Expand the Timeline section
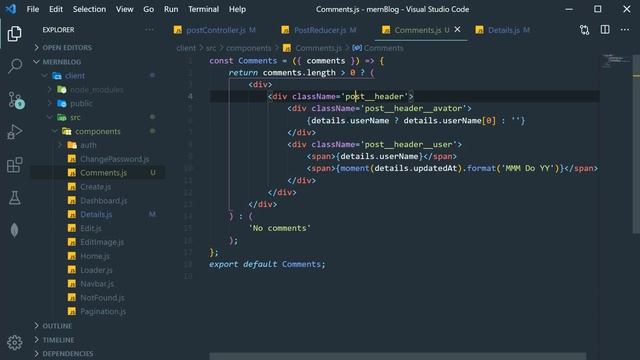The width and height of the screenshot is (640, 360). click(x=58, y=340)
